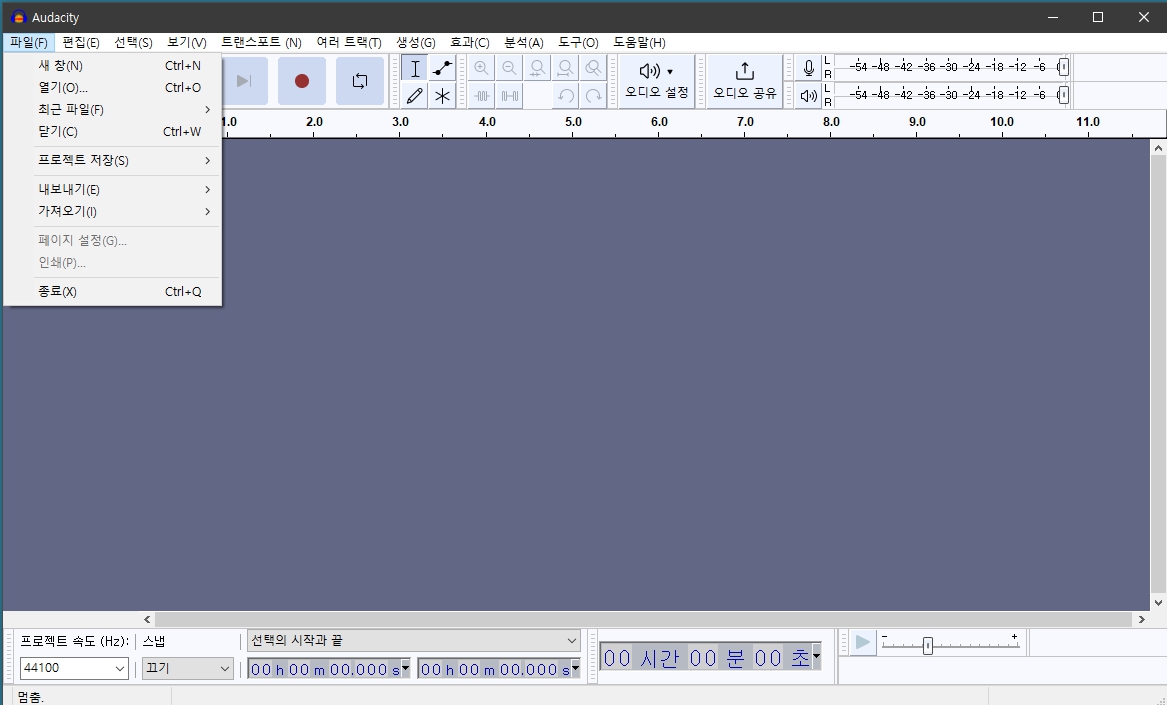Choose 새 창(N) menu entry
This screenshot has width=1167, height=705.
[x=112, y=66]
